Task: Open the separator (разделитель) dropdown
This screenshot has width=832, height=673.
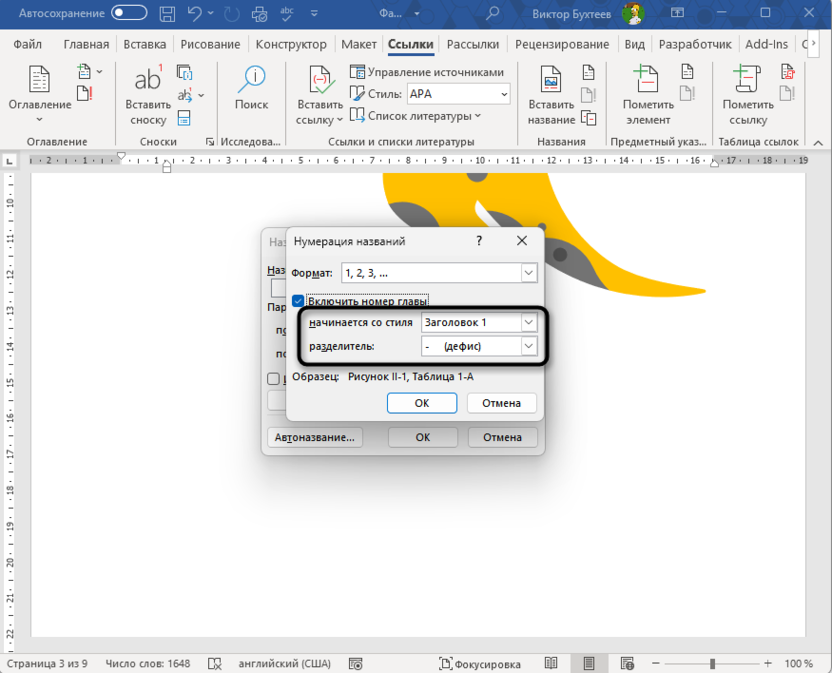Action: click(529, 346)
